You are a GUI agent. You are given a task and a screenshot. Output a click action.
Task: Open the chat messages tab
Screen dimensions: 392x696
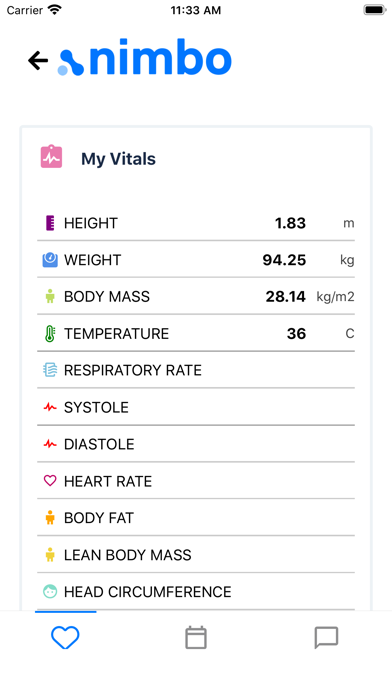tap(326, 638)
